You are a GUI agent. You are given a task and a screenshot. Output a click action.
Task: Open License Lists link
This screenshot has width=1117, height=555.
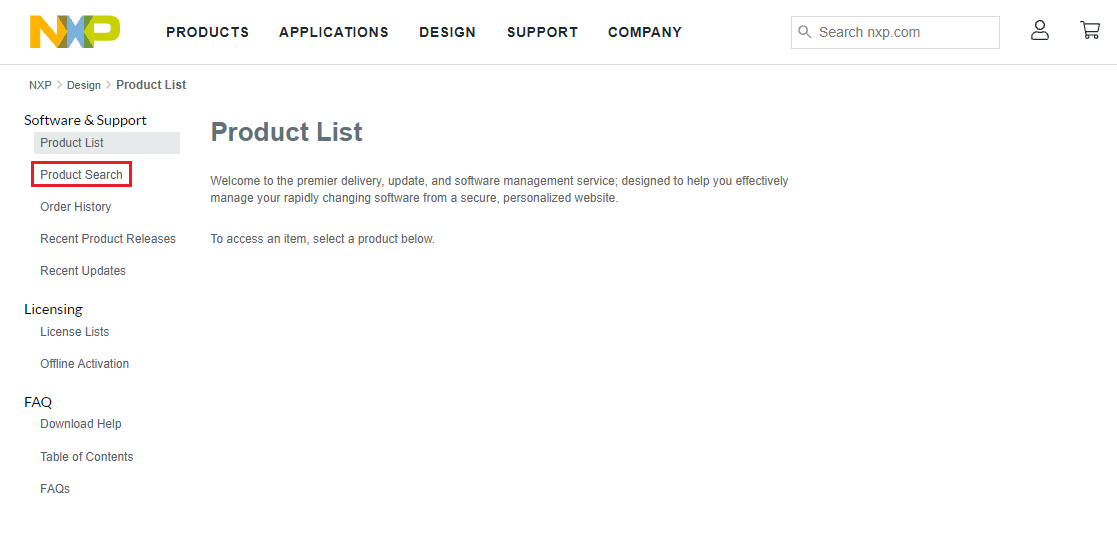[x=75, y=332]
